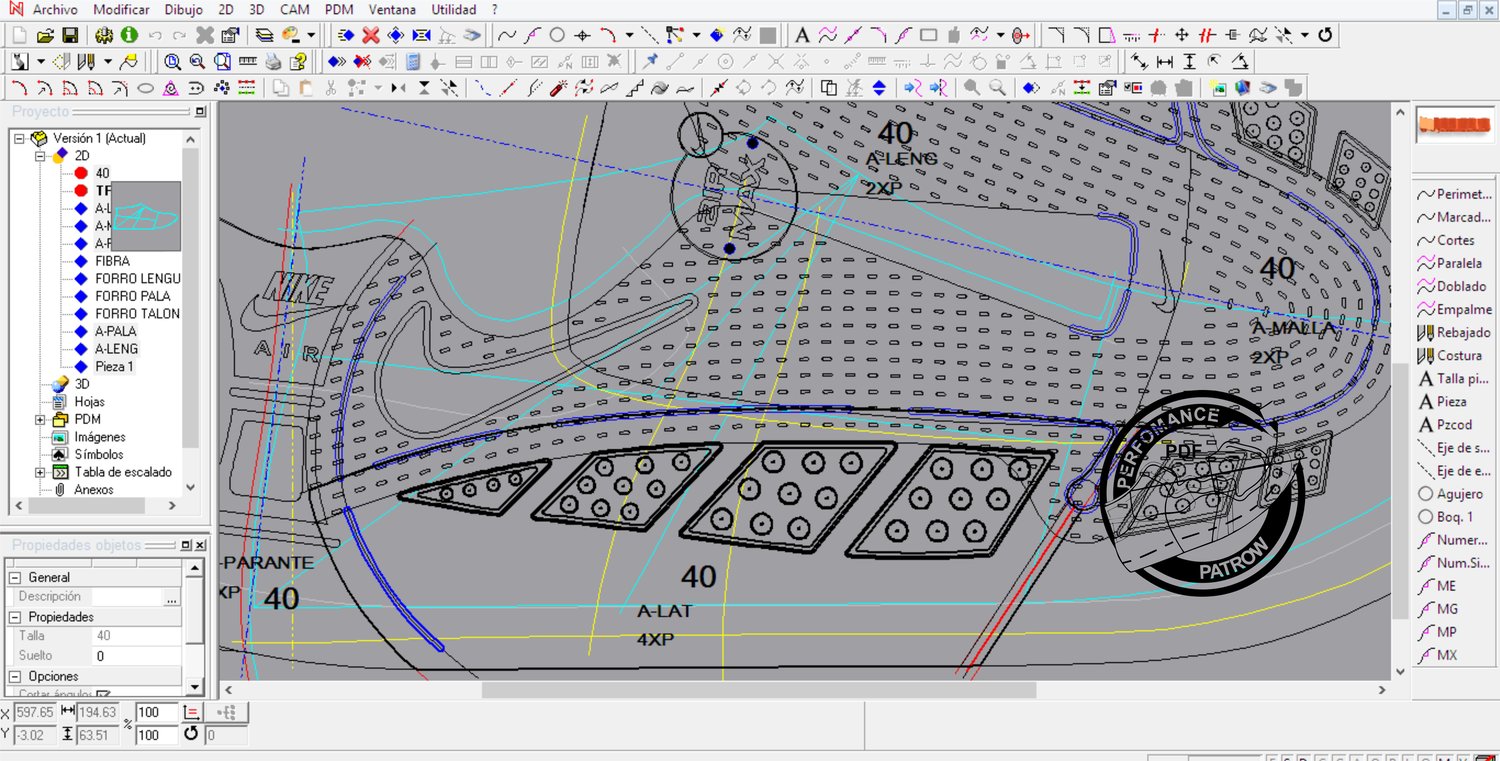Viewport: 1500px width, 761px height.
Task: Select the Hojas tree item
Action: (89, 402)
